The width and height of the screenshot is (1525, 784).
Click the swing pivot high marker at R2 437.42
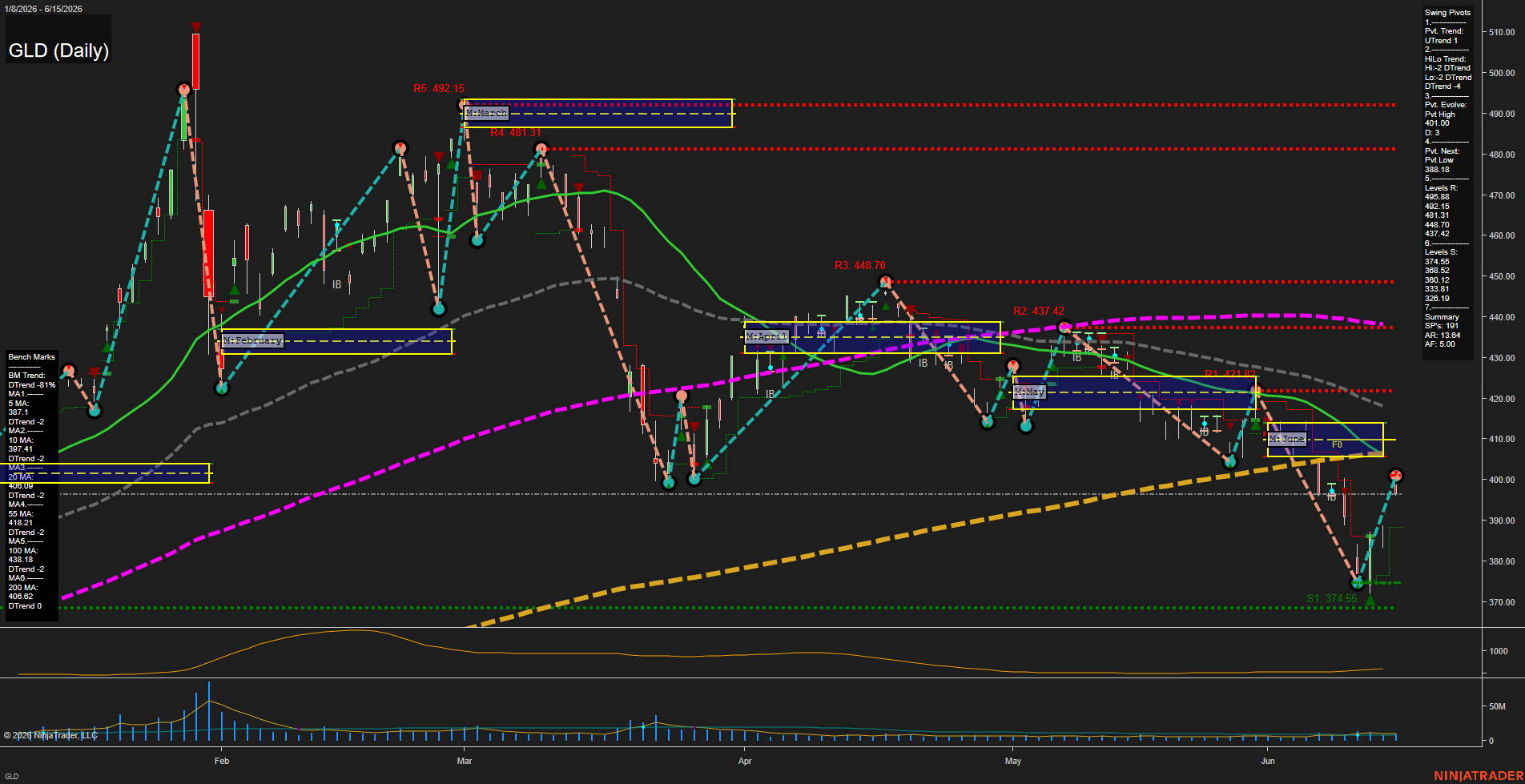[1064, 327]
